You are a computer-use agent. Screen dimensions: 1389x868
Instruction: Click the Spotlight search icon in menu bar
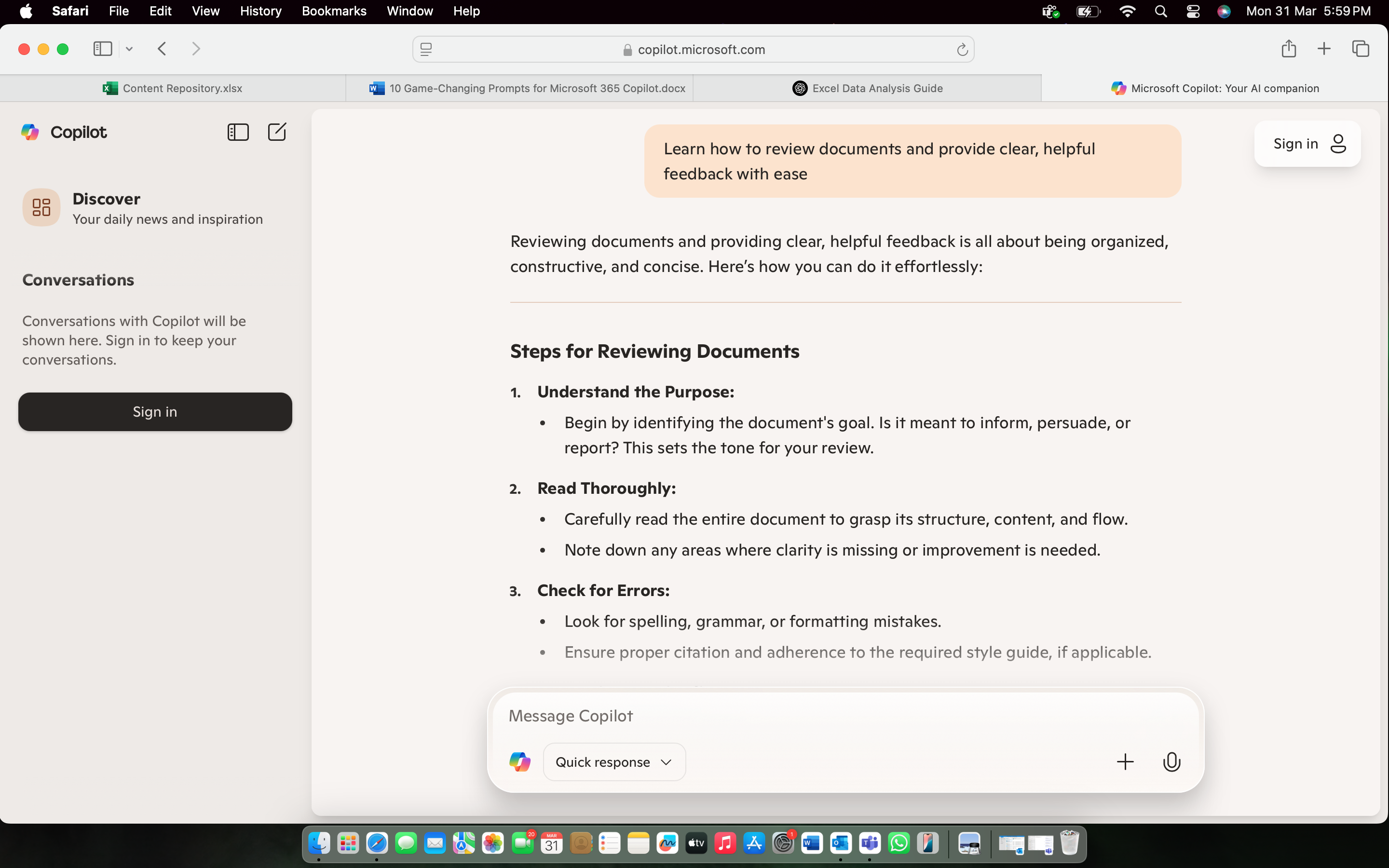pos(1160,12)
